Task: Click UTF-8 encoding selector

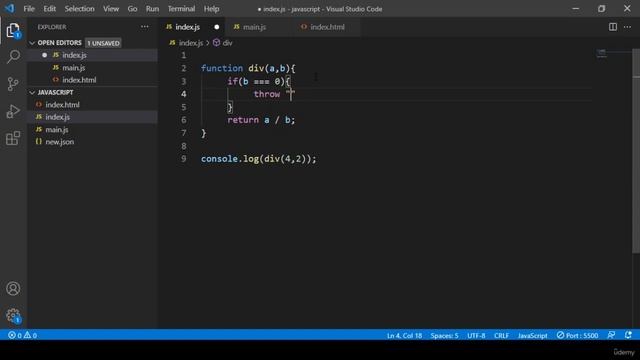Action: click(x=476, y=335)
